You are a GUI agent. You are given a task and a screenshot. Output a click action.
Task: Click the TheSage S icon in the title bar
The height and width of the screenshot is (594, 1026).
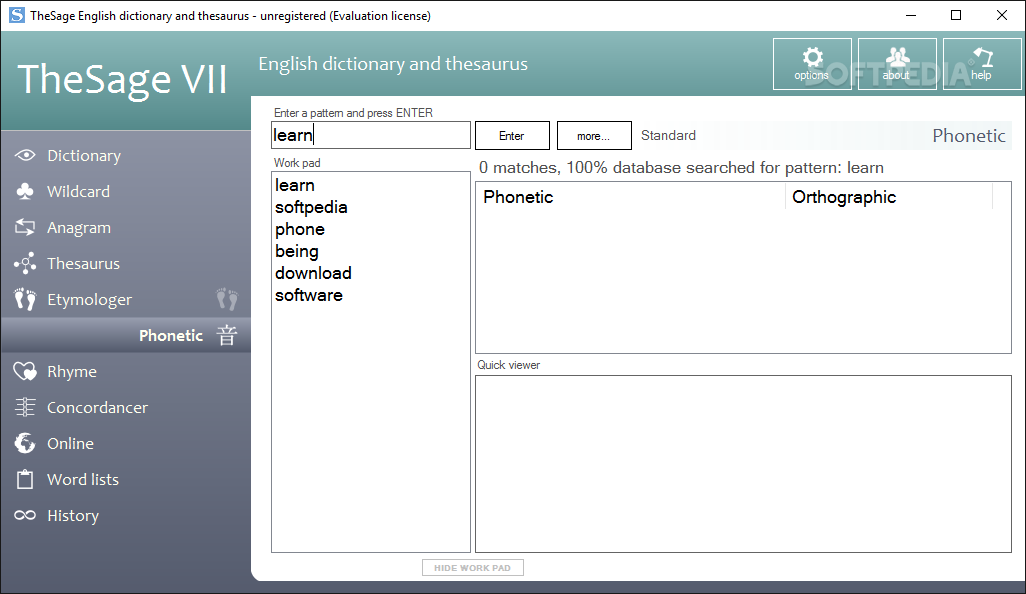tap(16, 15)
